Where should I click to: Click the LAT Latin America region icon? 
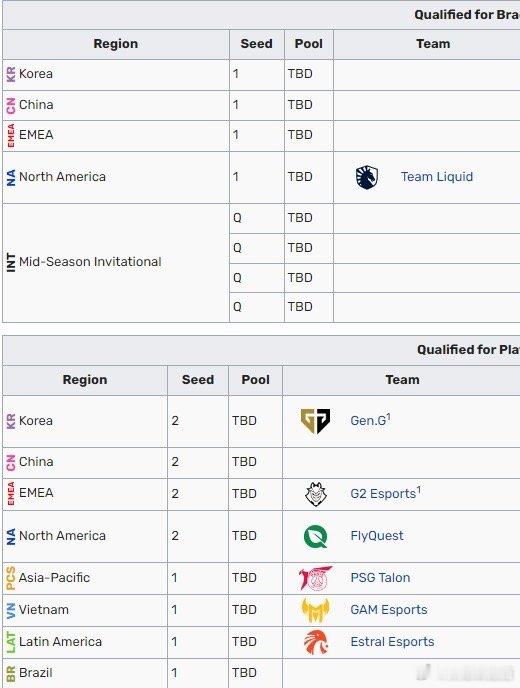(11, 642)
